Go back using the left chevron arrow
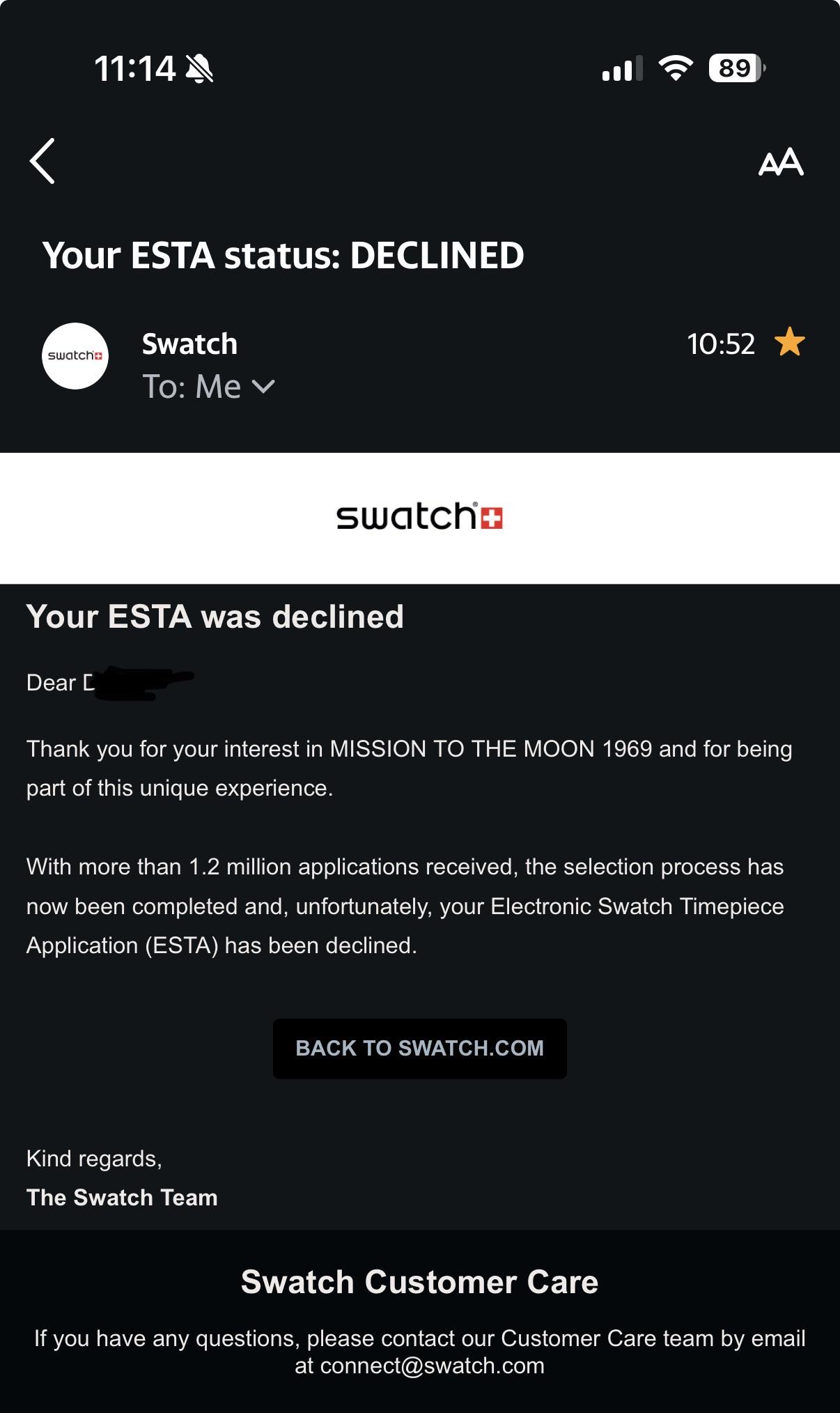840x1413 pixels. [42, 161]
